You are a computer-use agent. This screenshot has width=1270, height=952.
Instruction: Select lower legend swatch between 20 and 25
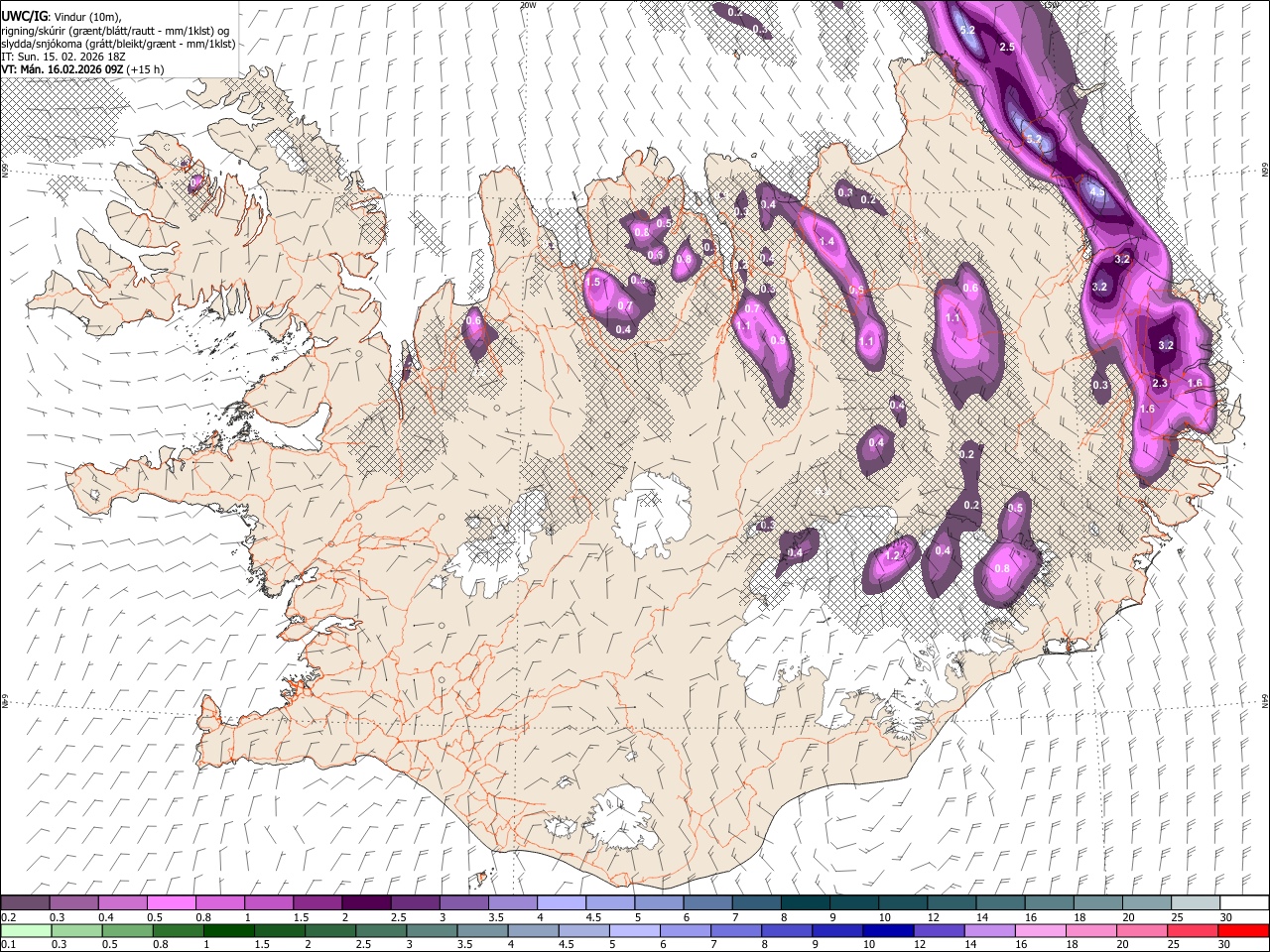point(1140,930)
